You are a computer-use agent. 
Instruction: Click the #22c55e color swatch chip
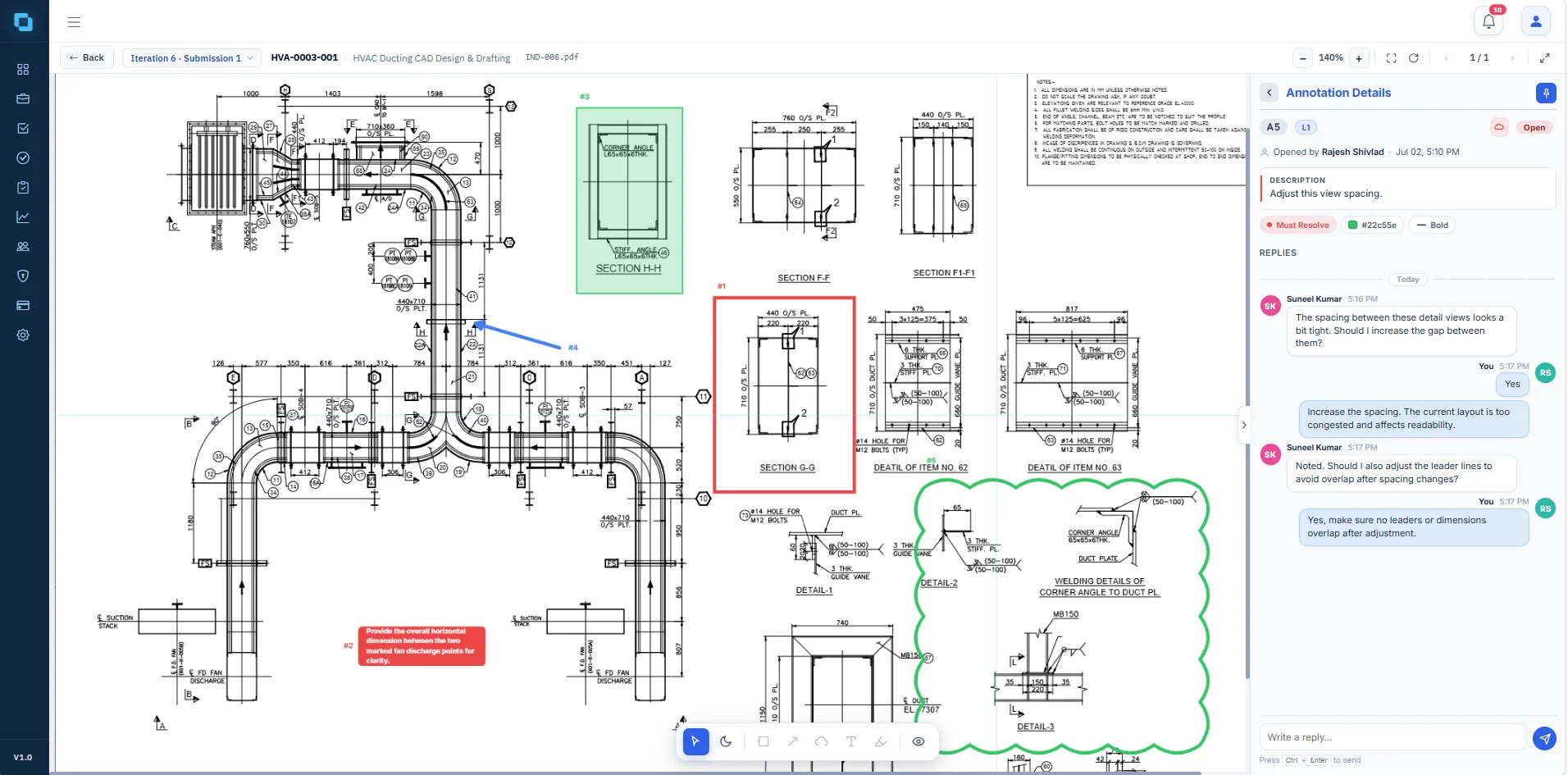point(1373,225)
